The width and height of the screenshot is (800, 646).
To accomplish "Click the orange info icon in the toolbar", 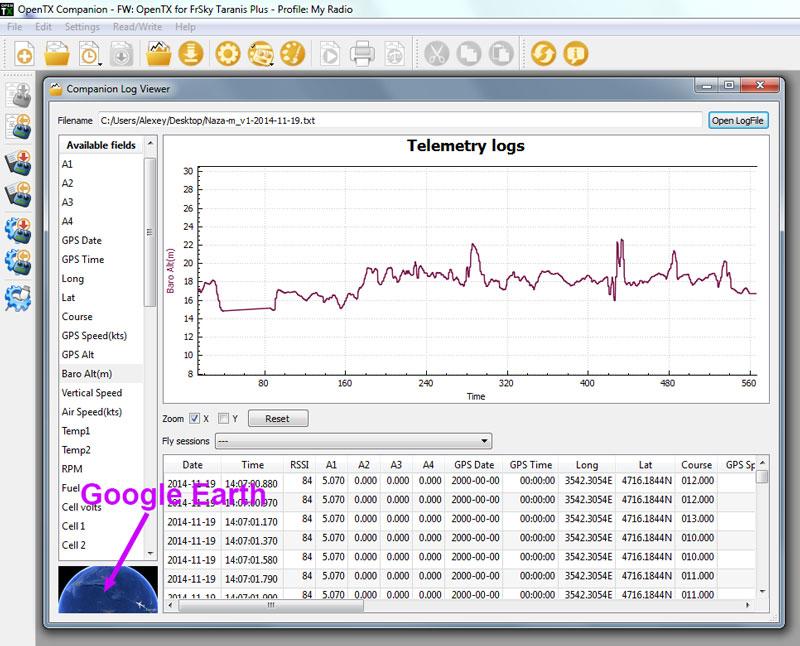I will 575,54.
